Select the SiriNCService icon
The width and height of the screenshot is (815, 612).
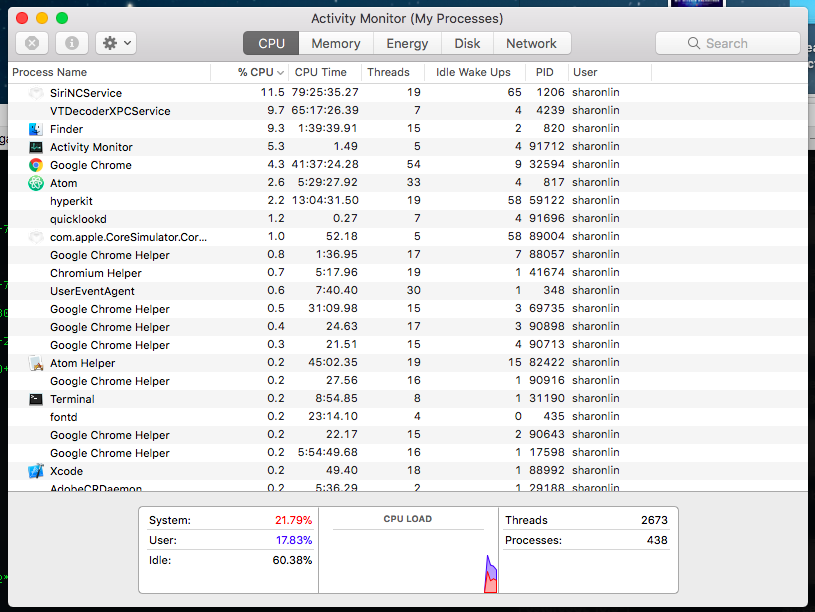click(36, 93)
